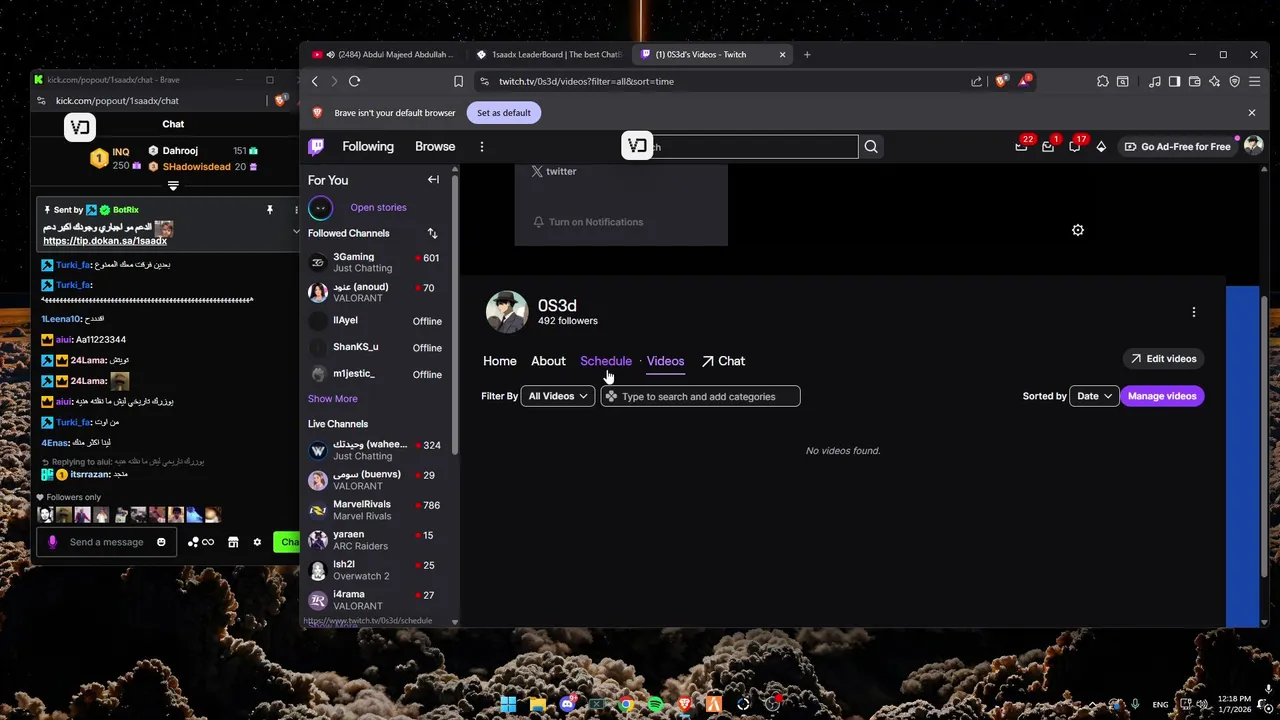The width and height of the screenshot is (1280, 720).
Task: Show hidden system tray icons chevron
Action: point(1093,705)
